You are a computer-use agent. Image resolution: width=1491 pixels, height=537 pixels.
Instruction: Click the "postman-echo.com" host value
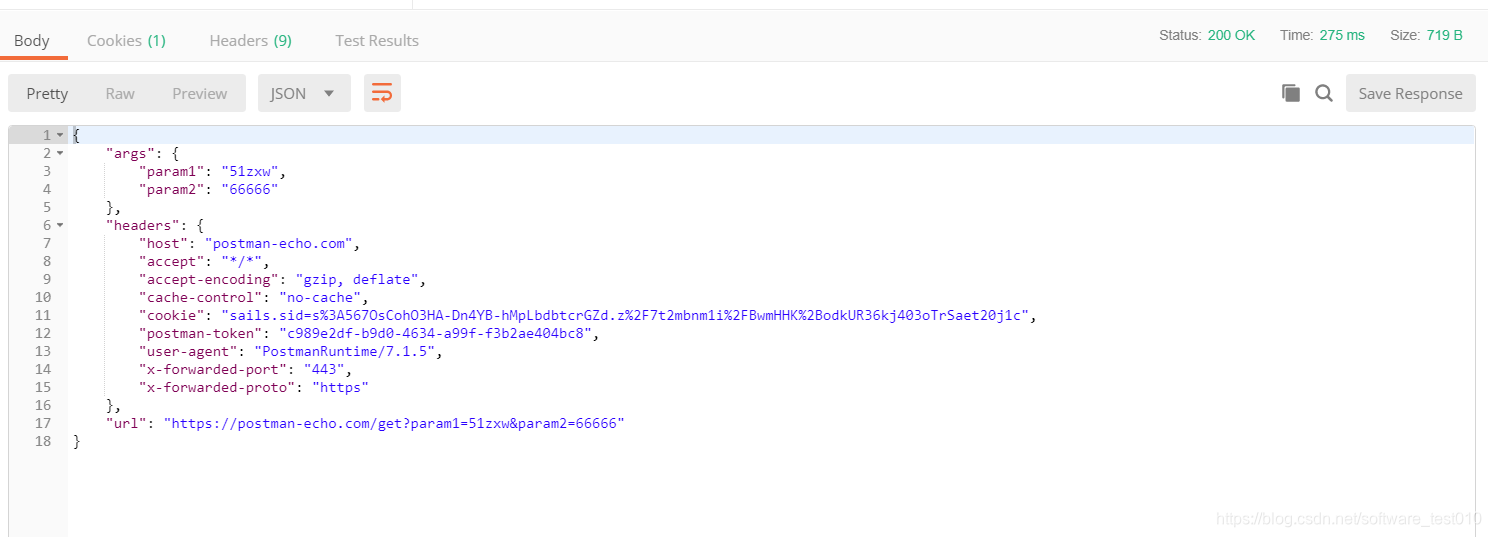[x=279, y=243]
